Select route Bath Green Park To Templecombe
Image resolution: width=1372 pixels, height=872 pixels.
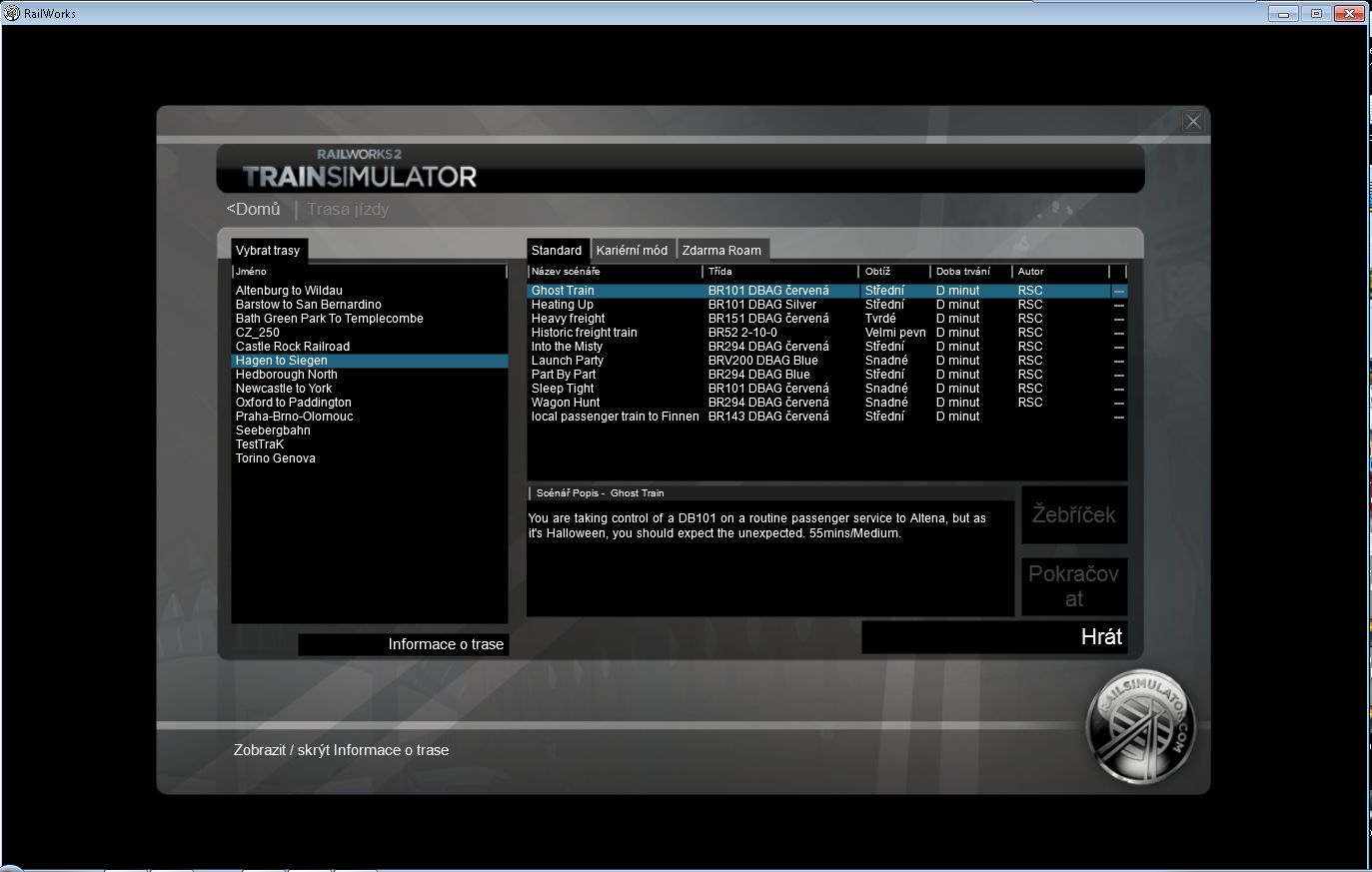[369, 319]
